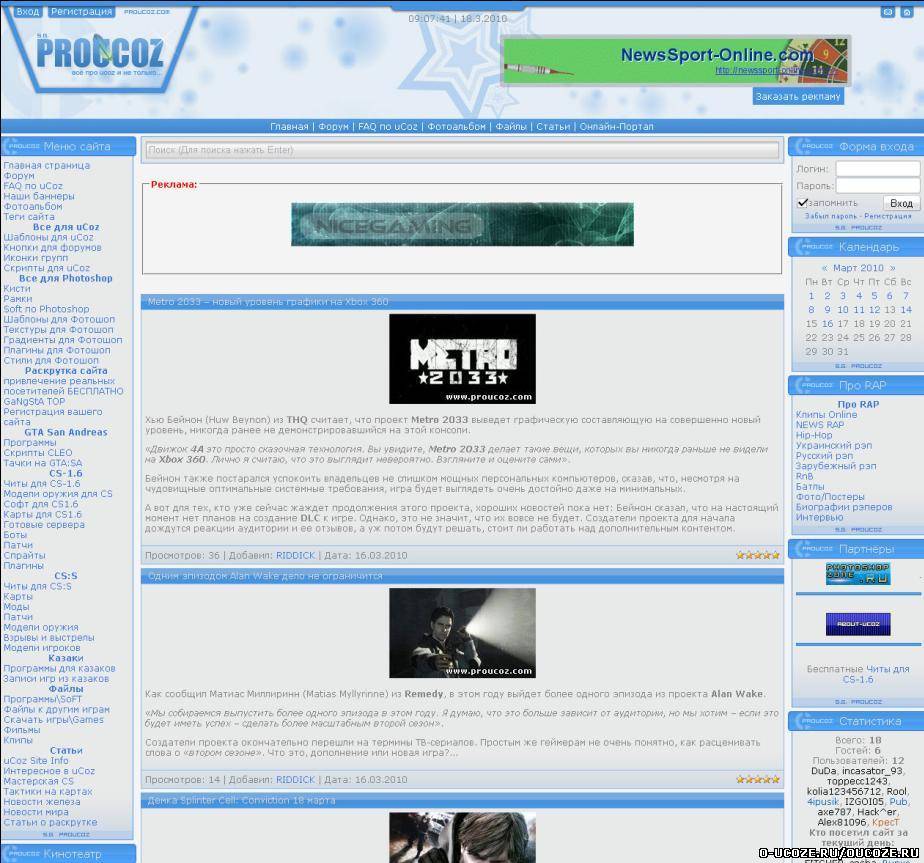Image resolution: width=924 pixels, height=863 pixels.
Task: Go to previous month in calendar
Action: pyautogui.click(x=824, y=268)
